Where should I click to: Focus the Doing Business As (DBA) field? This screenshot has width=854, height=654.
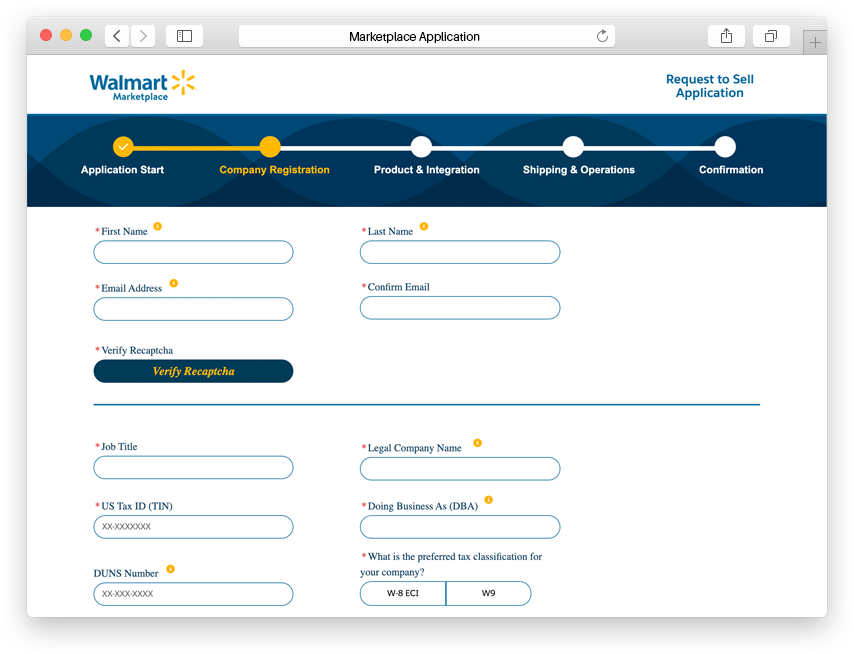point(460,527)
